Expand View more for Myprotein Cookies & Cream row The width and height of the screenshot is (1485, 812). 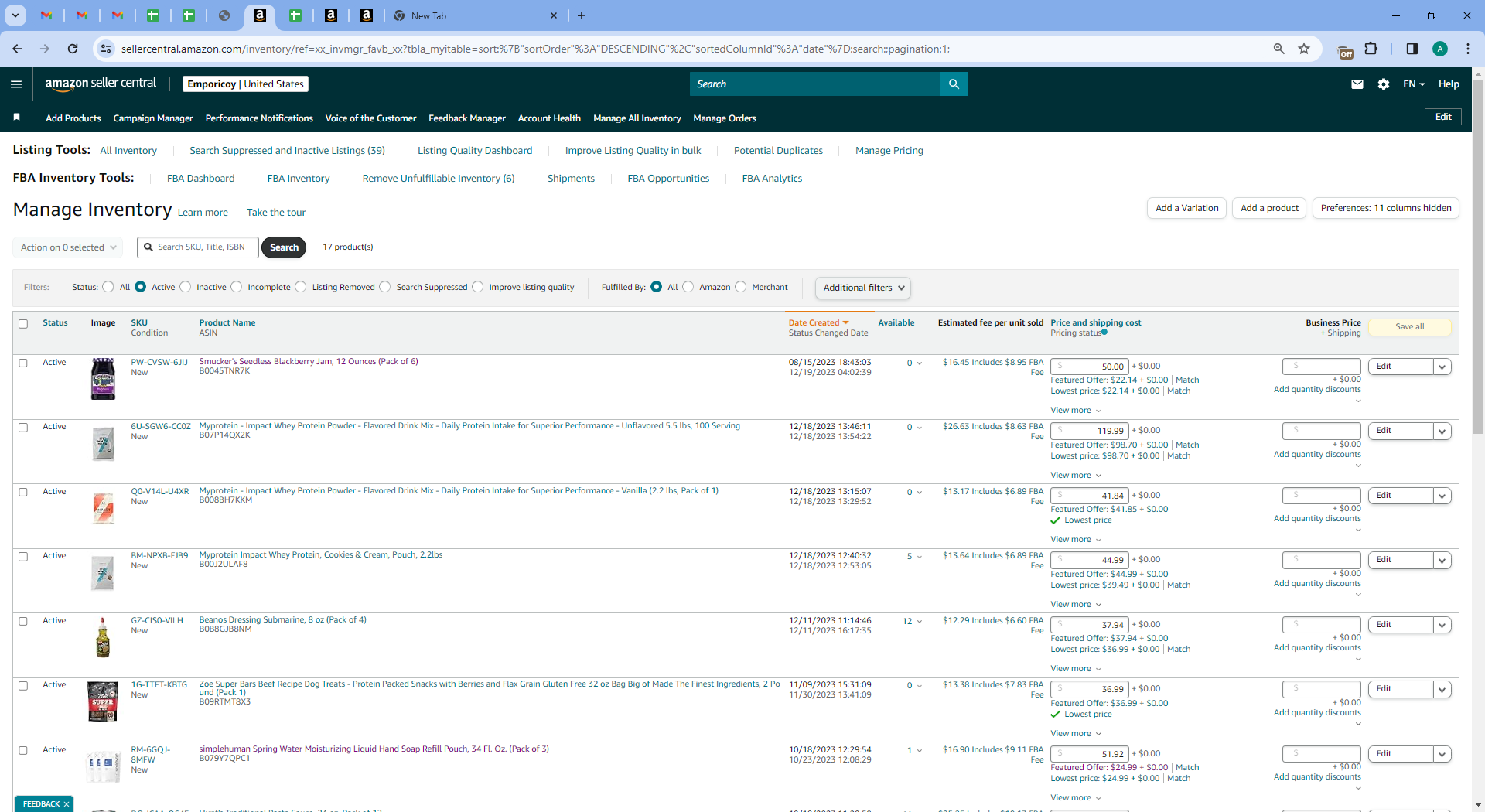(1076, 605)
